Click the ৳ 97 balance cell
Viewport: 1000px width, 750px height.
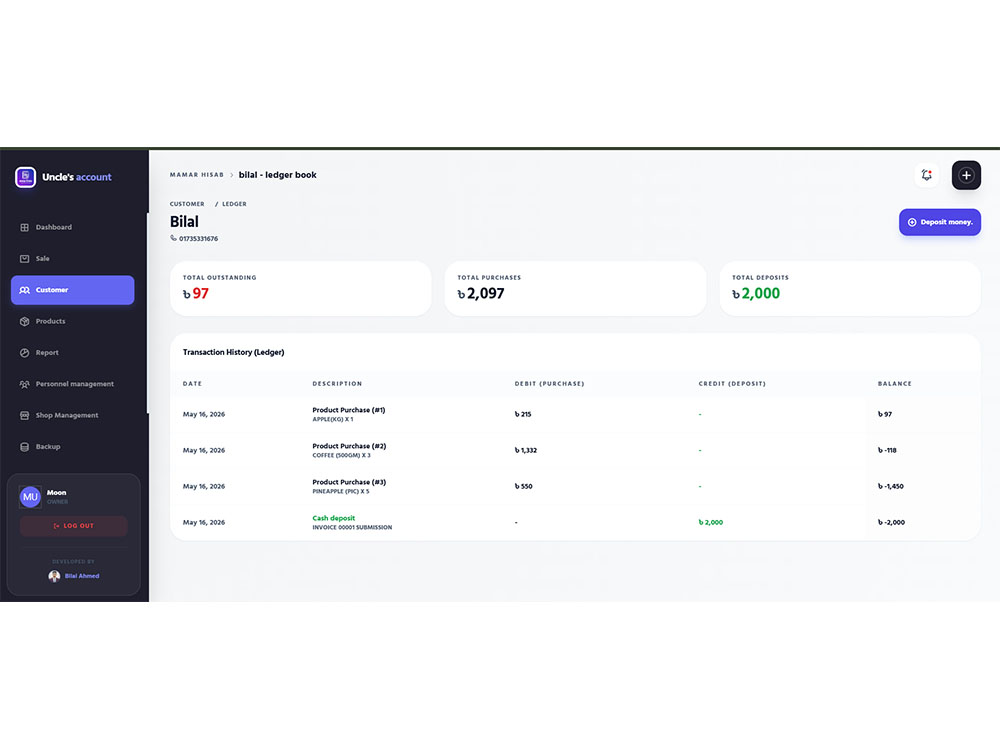(x=885, y=415)
